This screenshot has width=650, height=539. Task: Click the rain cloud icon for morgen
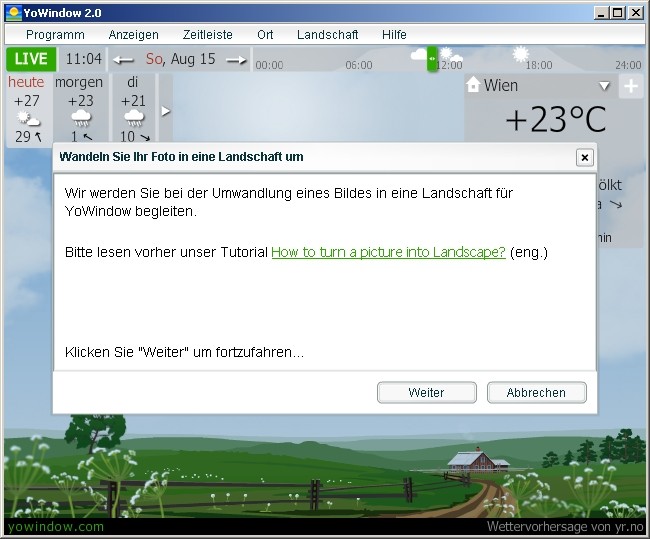tap(80, 119)
